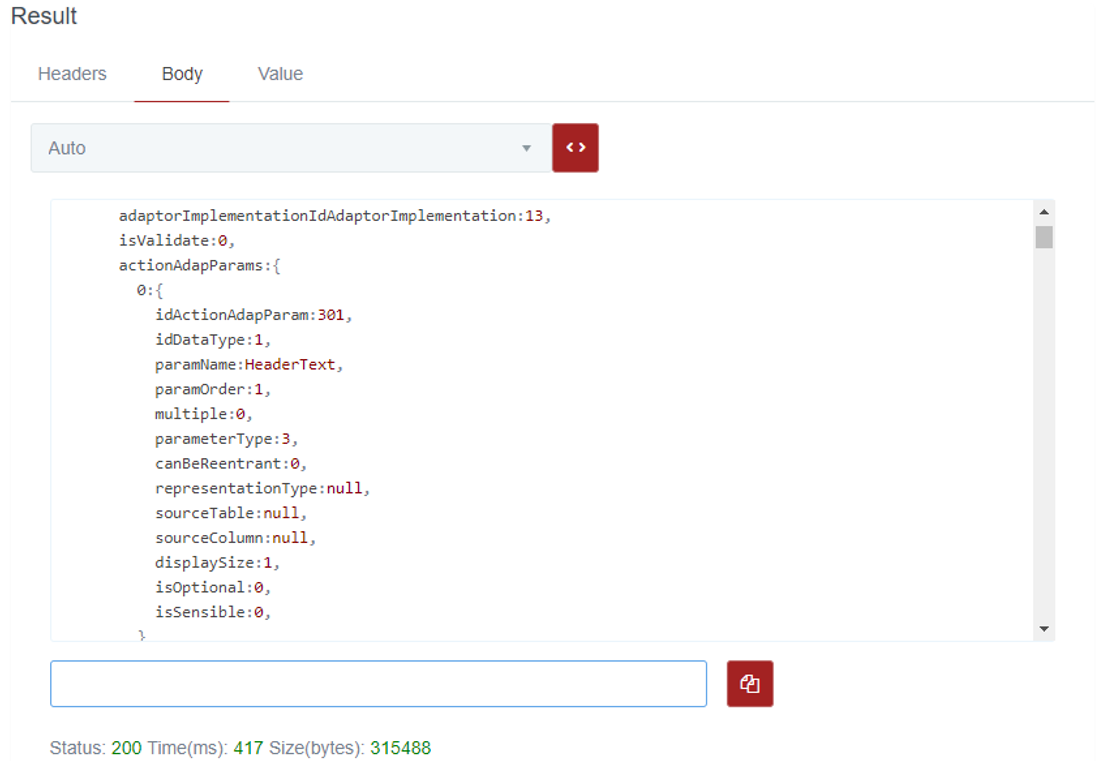Open the Value tab
1105x761 pixels.
coord(280,74)
